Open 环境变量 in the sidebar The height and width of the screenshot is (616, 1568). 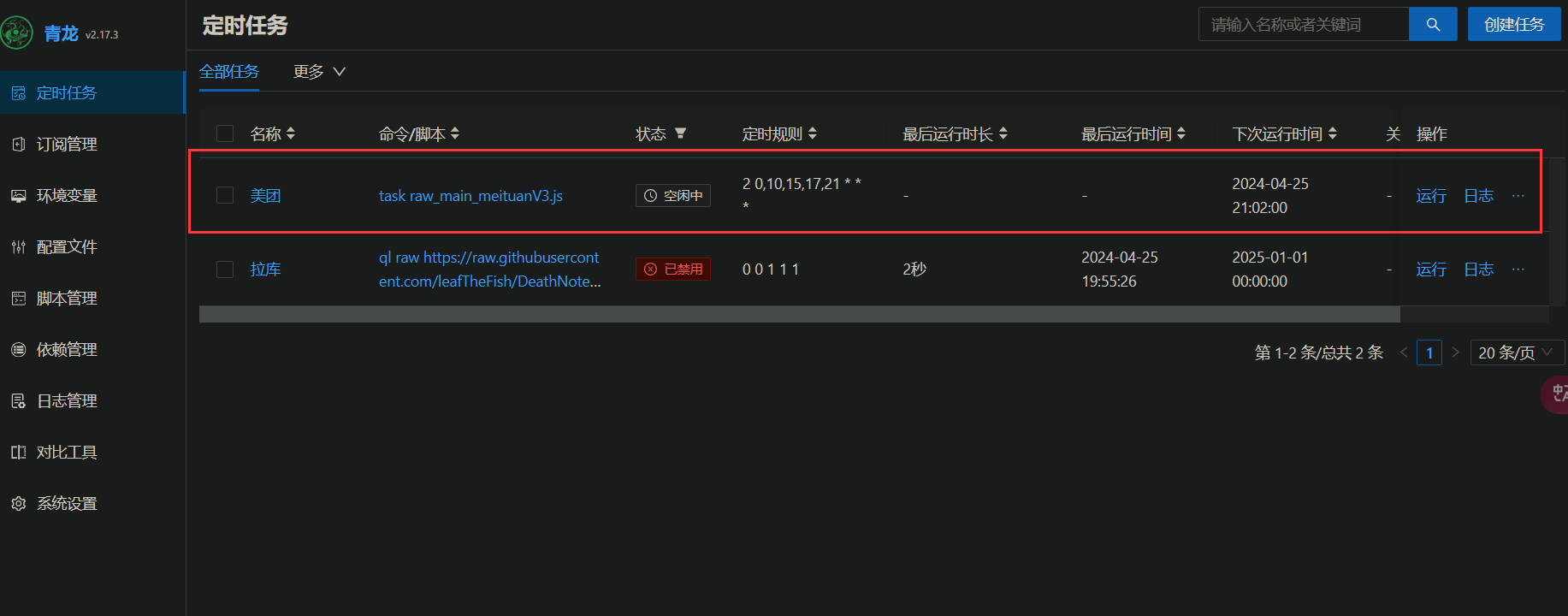pyautogui.click(x=92, y=195)
